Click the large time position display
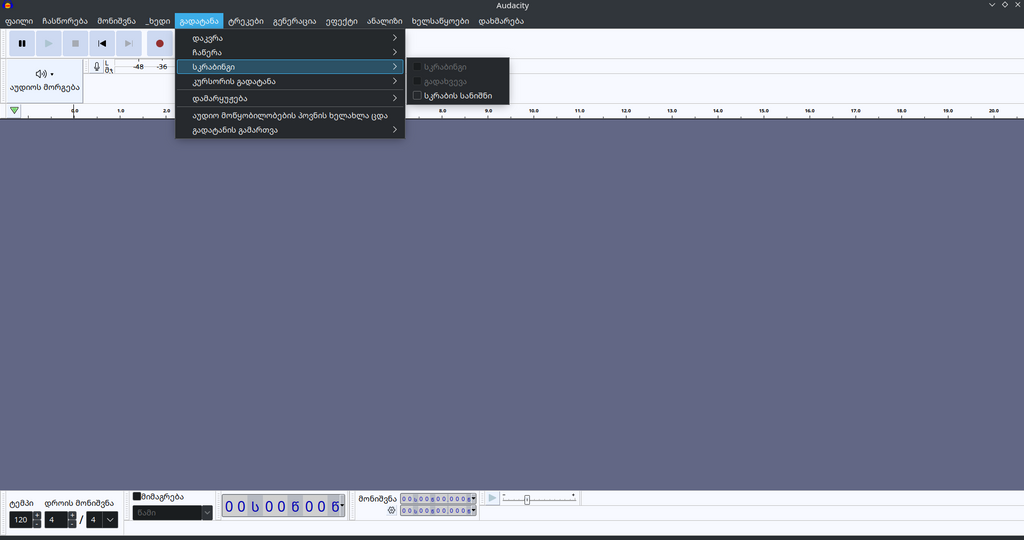The image size is (1024, 540). coord(281,506)
